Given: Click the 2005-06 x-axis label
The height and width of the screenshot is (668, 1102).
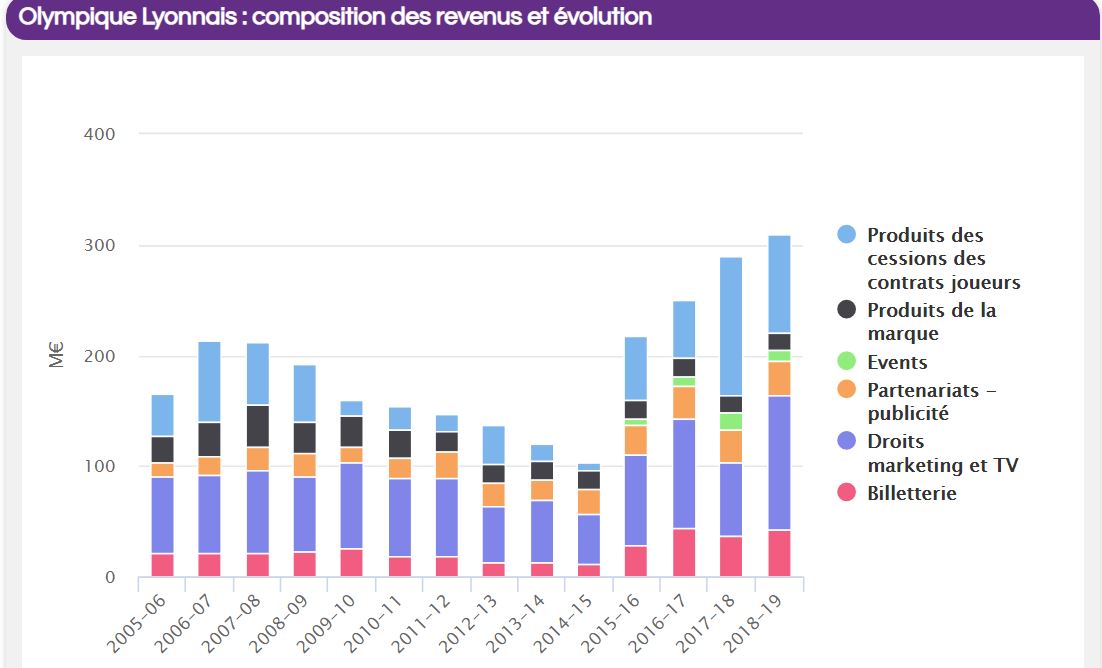Looking at the screenshot, I should tap(138, 622).
